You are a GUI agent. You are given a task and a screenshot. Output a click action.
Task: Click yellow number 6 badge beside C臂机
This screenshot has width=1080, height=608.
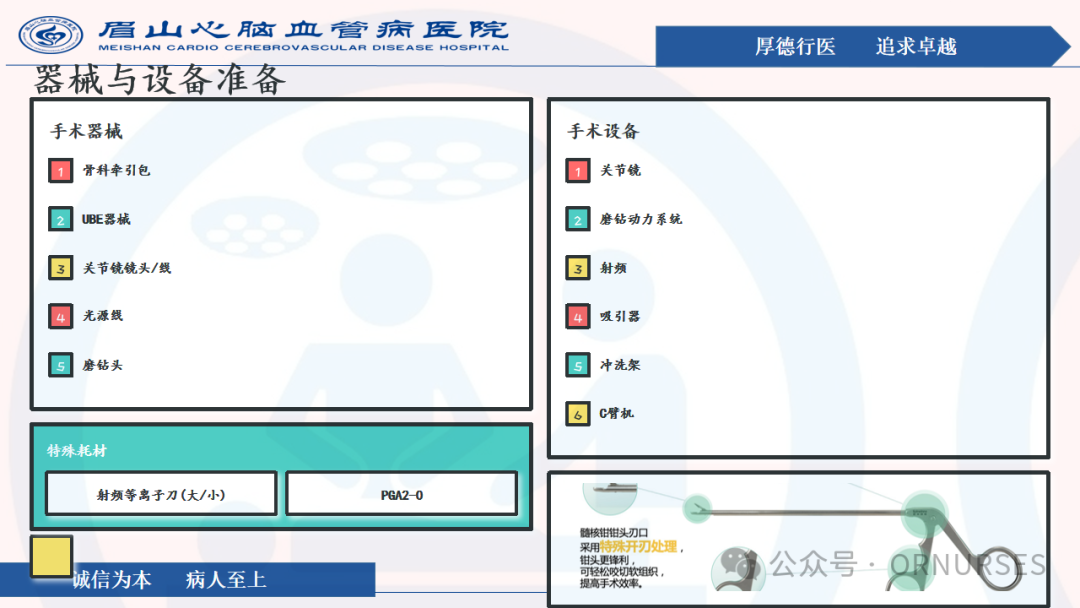pyautogui.click(x=578, y=415)
